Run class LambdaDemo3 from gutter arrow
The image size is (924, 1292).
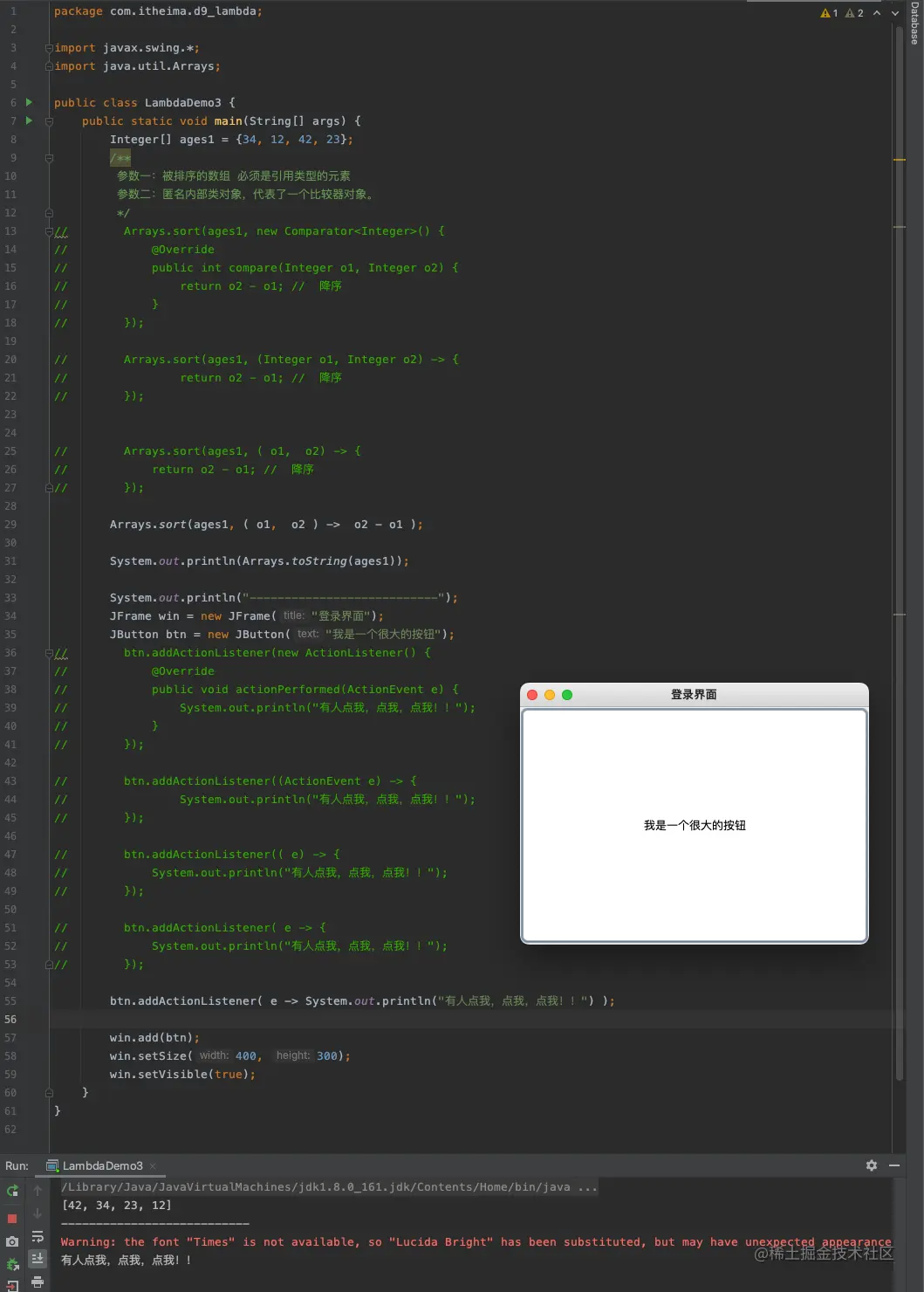click(x=29, y=102)
